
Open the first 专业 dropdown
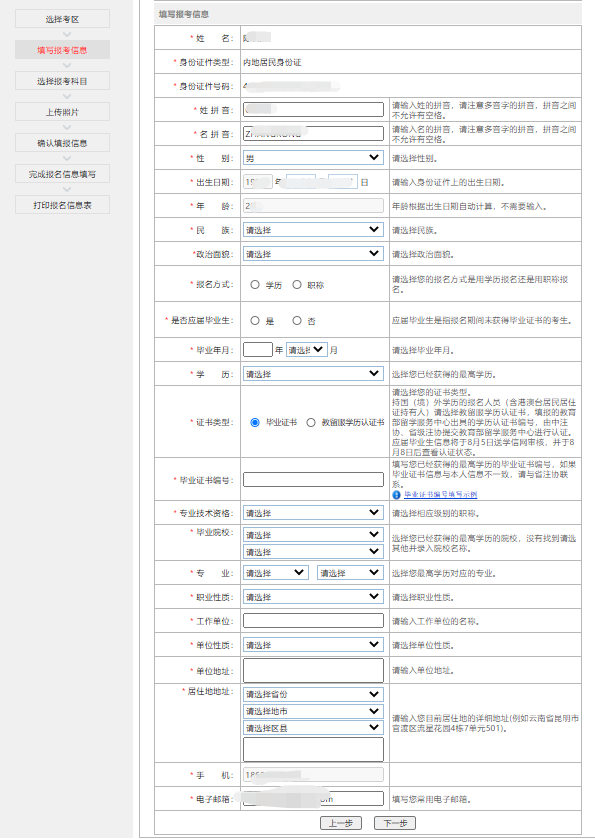(x=276, y=573)
